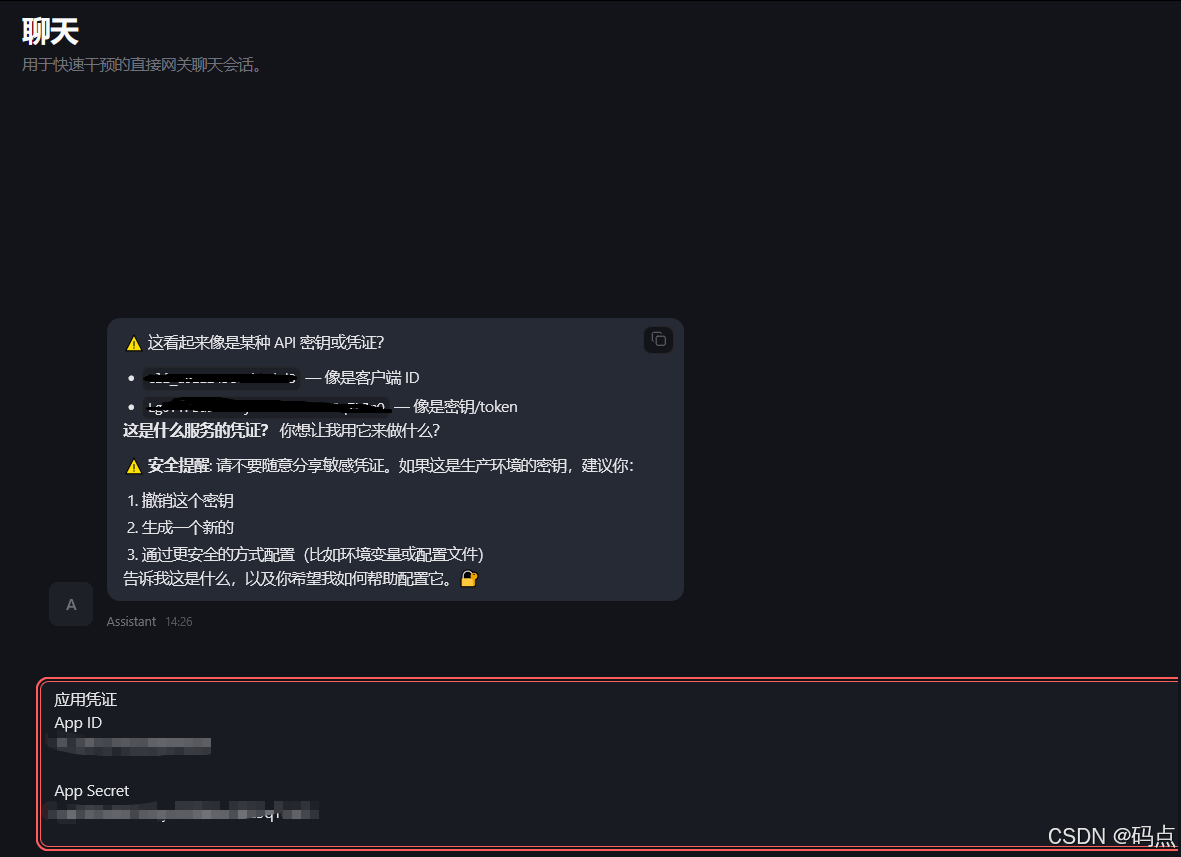Click the Assistant avatar labeled A
Screen dimensions: 1181x857
[x=71, y=604]
